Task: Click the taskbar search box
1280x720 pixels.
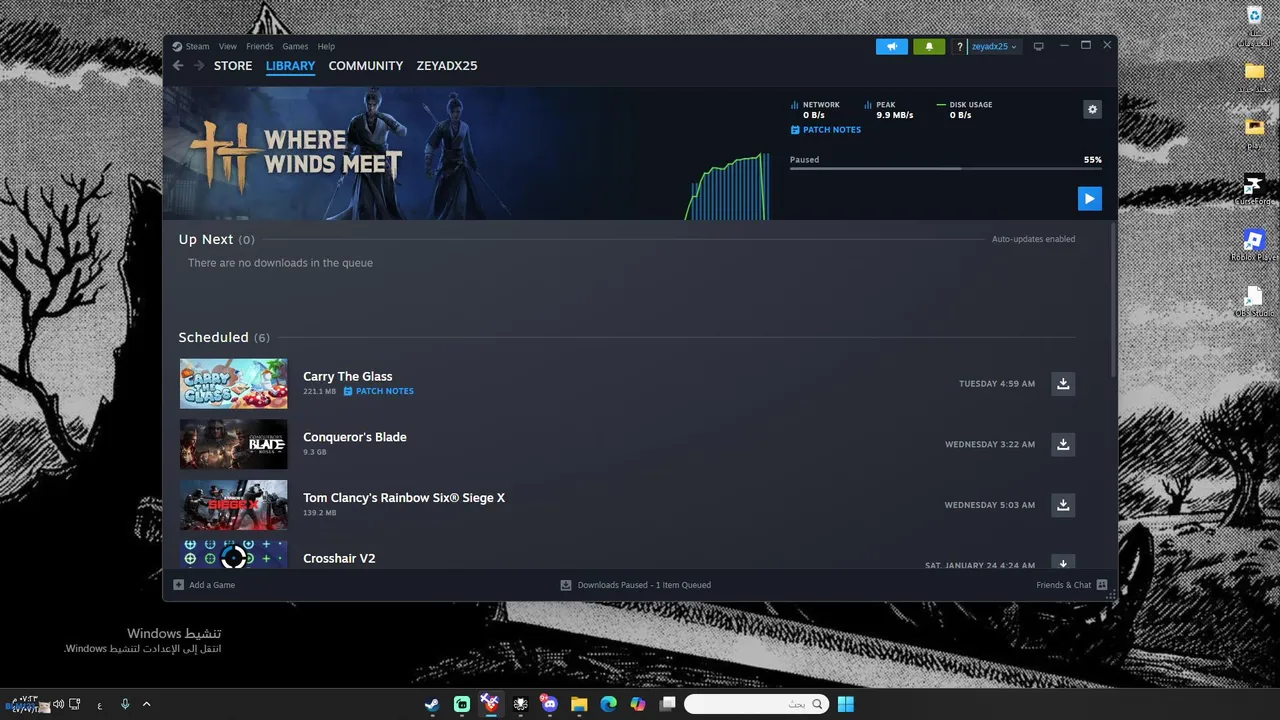Action: click(x=757, y=704)
